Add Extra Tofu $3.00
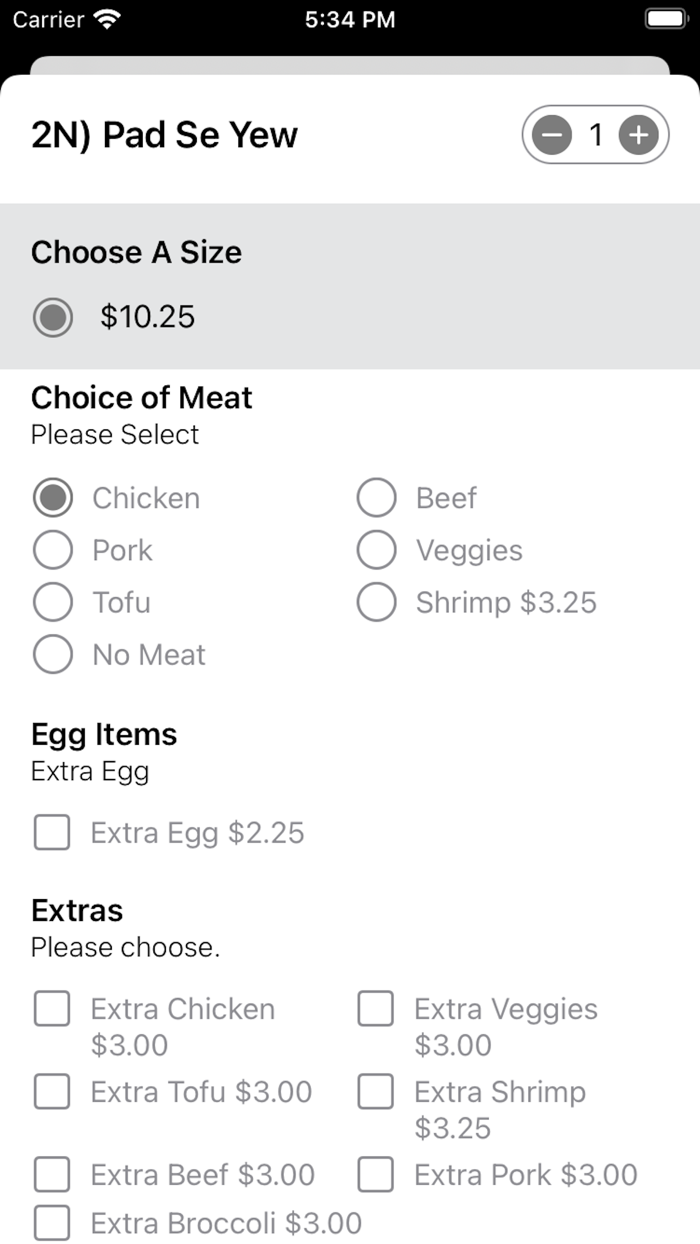This screenshot has height=1244, width=700. (x=52, y=1092)
